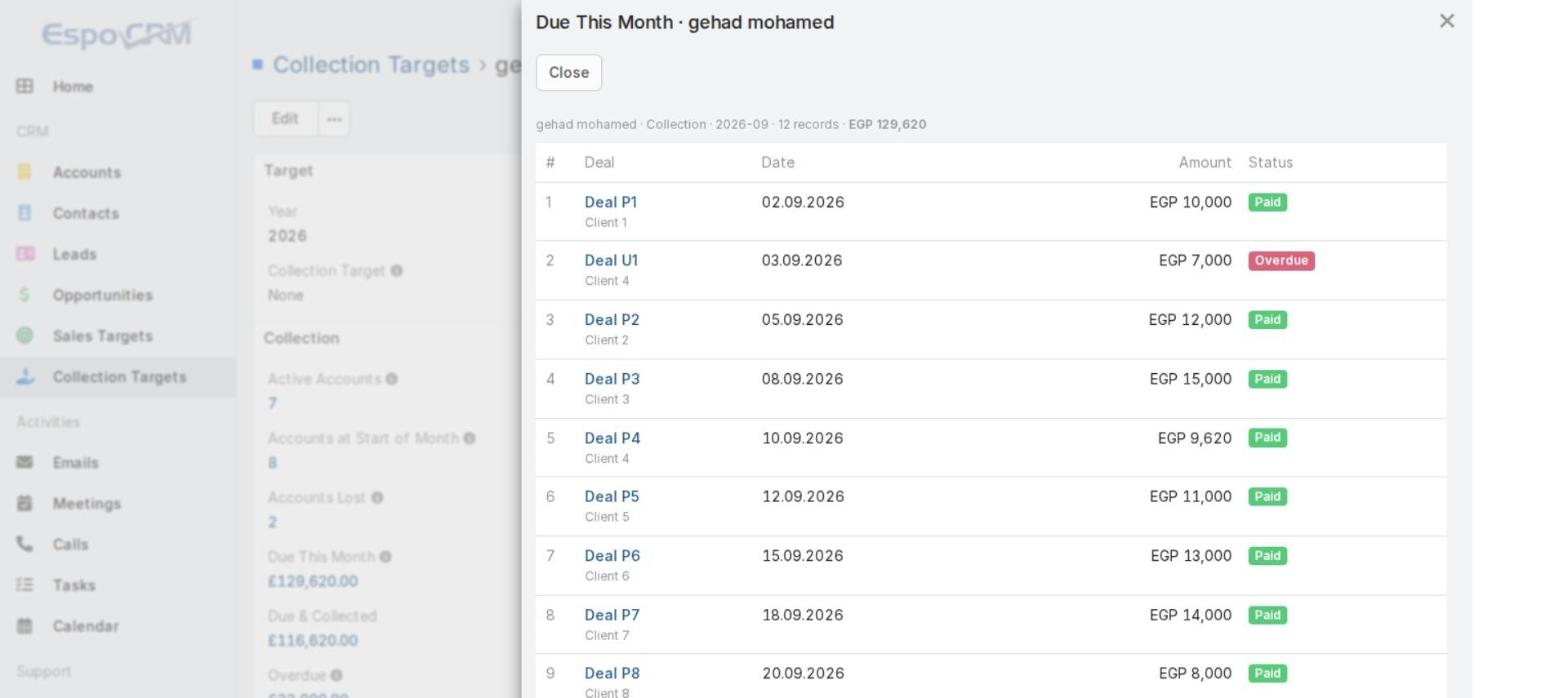Click the Home icon in the sidebar
The image size is (1568, 698).
pos(25,87)
